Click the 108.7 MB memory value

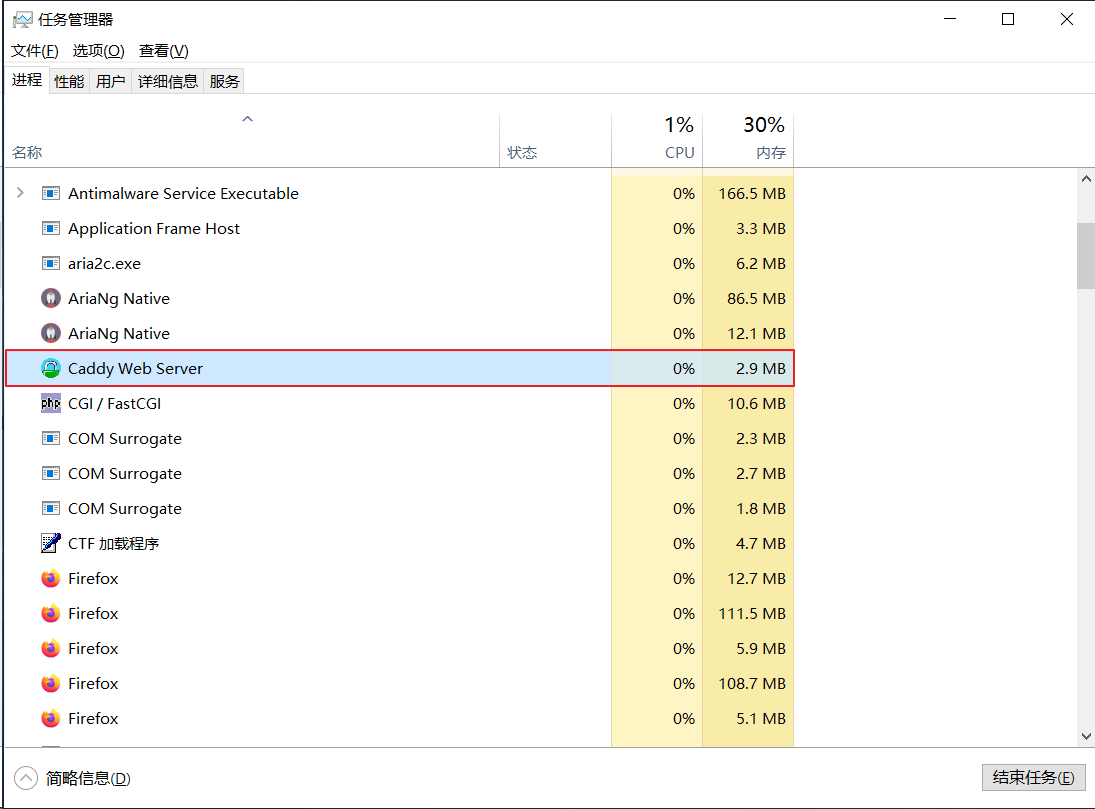coord(752,683)
